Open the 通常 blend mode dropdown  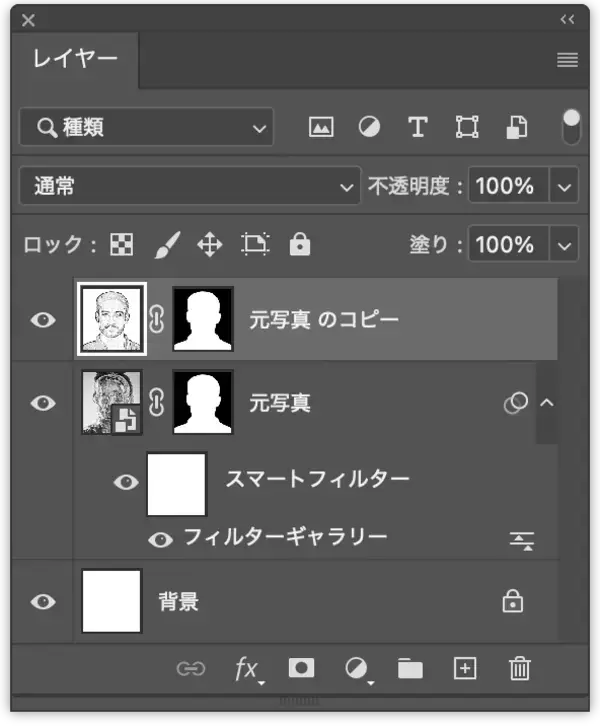(190, 186)
